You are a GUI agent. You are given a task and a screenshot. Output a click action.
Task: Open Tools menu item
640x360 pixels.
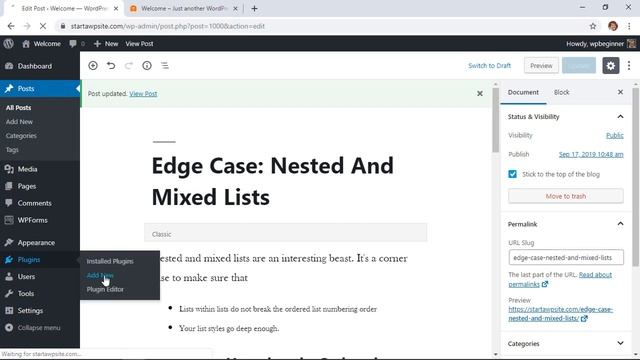pyautogui.click(x=26, y=293)
